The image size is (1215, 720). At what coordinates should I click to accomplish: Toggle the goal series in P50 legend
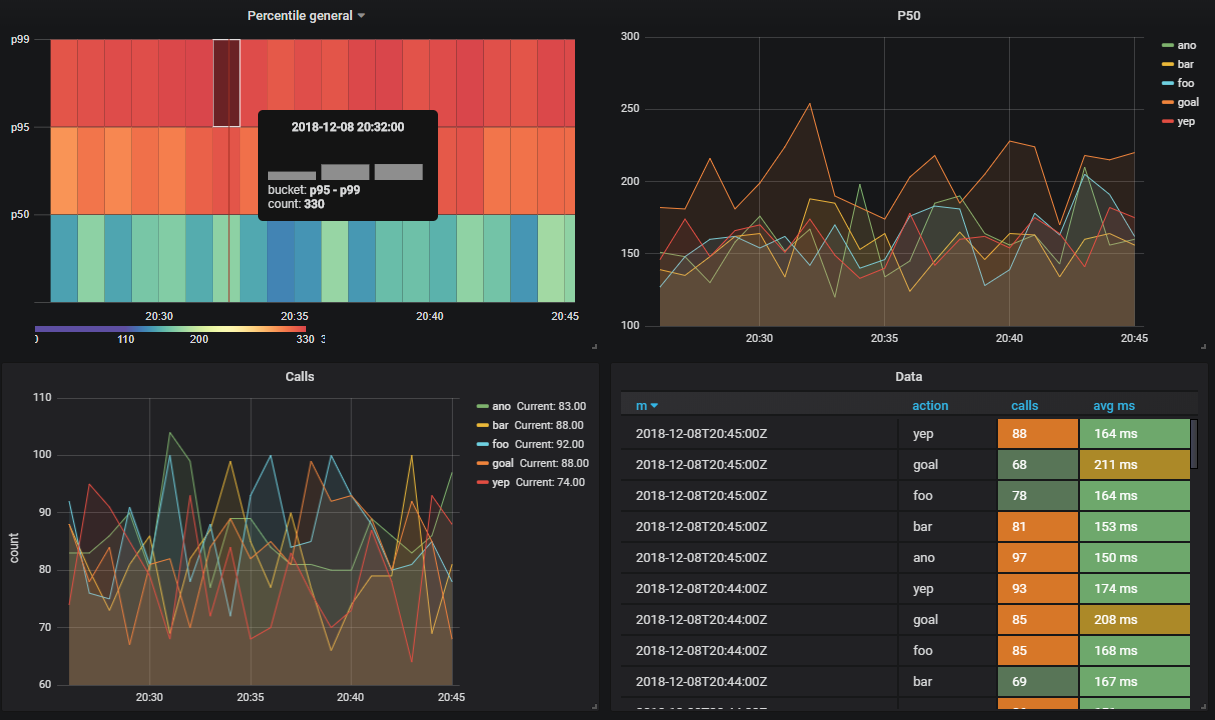tap(1188, 102)
